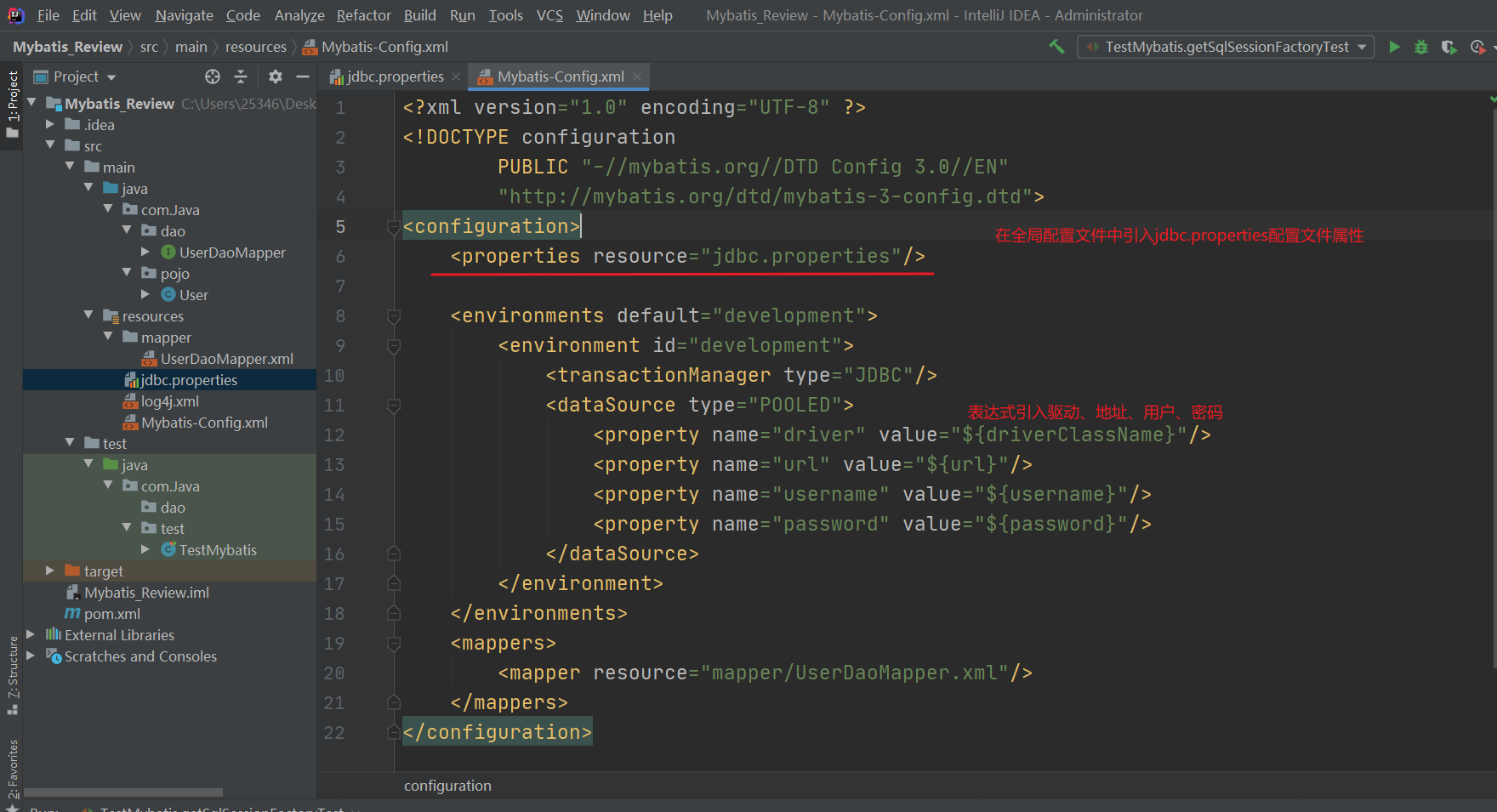Toggle fold marker at closing dataSource line 16
The height and width of the screenshot is (812, 1497).
point(393,554)
